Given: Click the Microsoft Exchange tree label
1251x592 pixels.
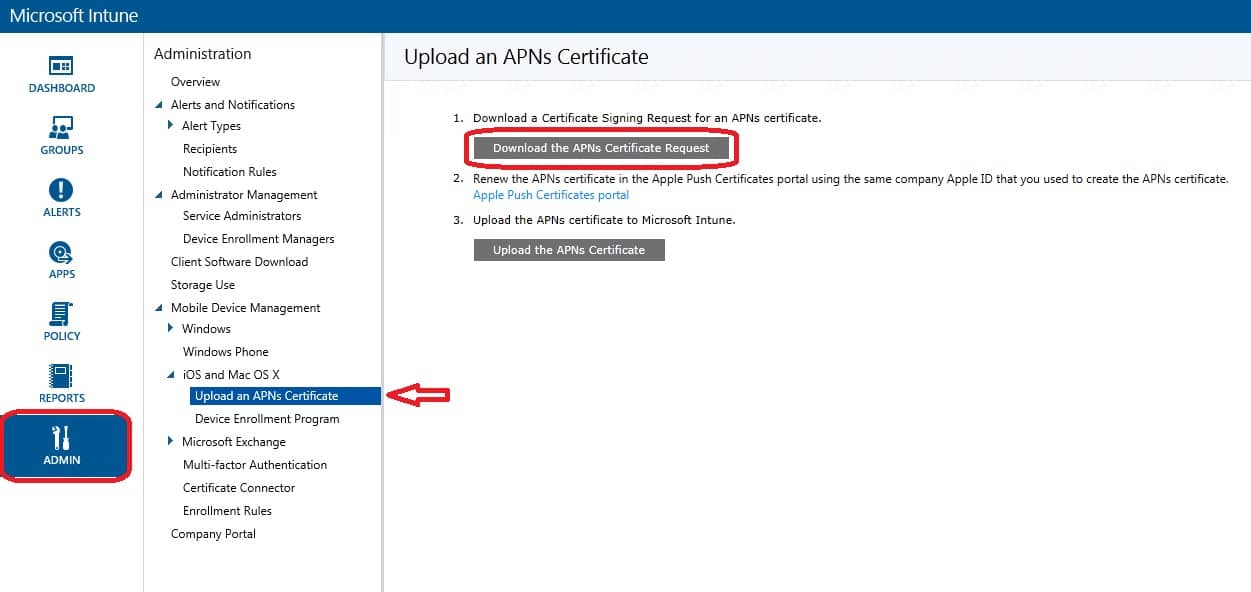Looking at the screenshot, I should [234, 442].
